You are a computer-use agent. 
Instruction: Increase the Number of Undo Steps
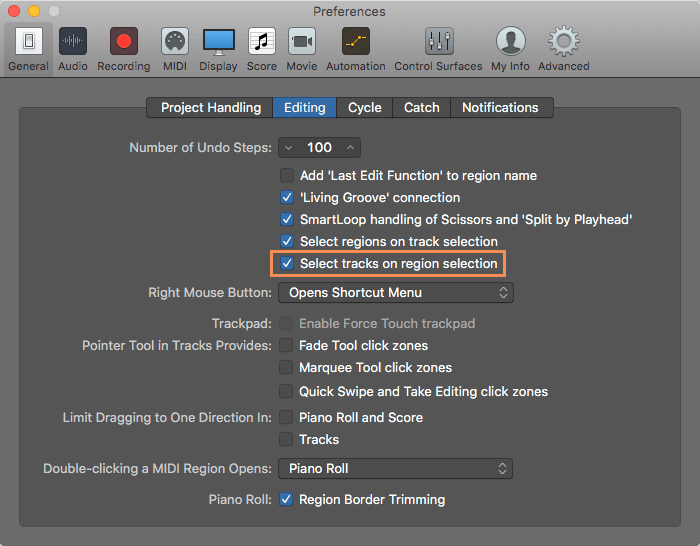coord(350,147)
